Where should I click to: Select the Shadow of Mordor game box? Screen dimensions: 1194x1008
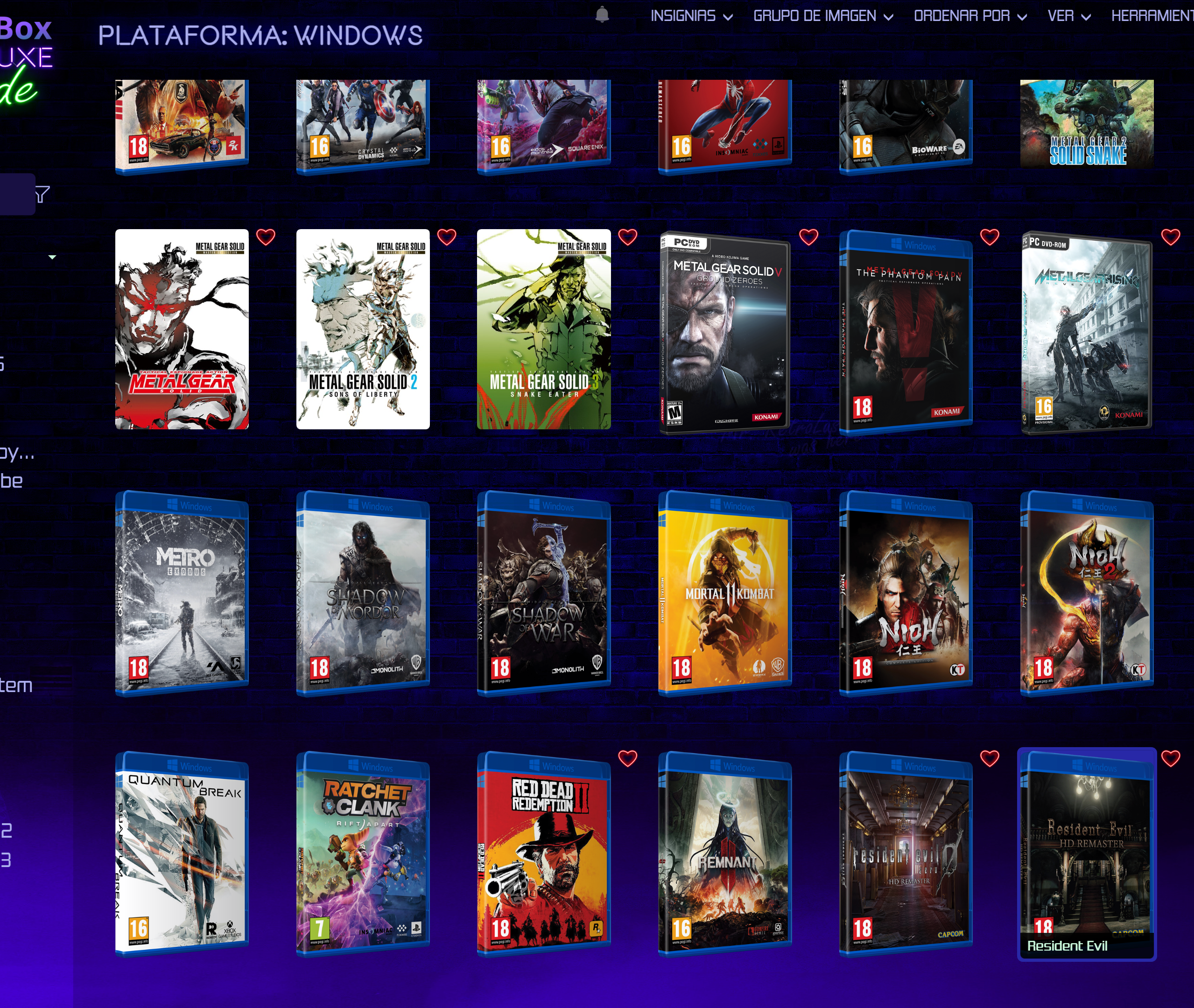coord(363,594)
